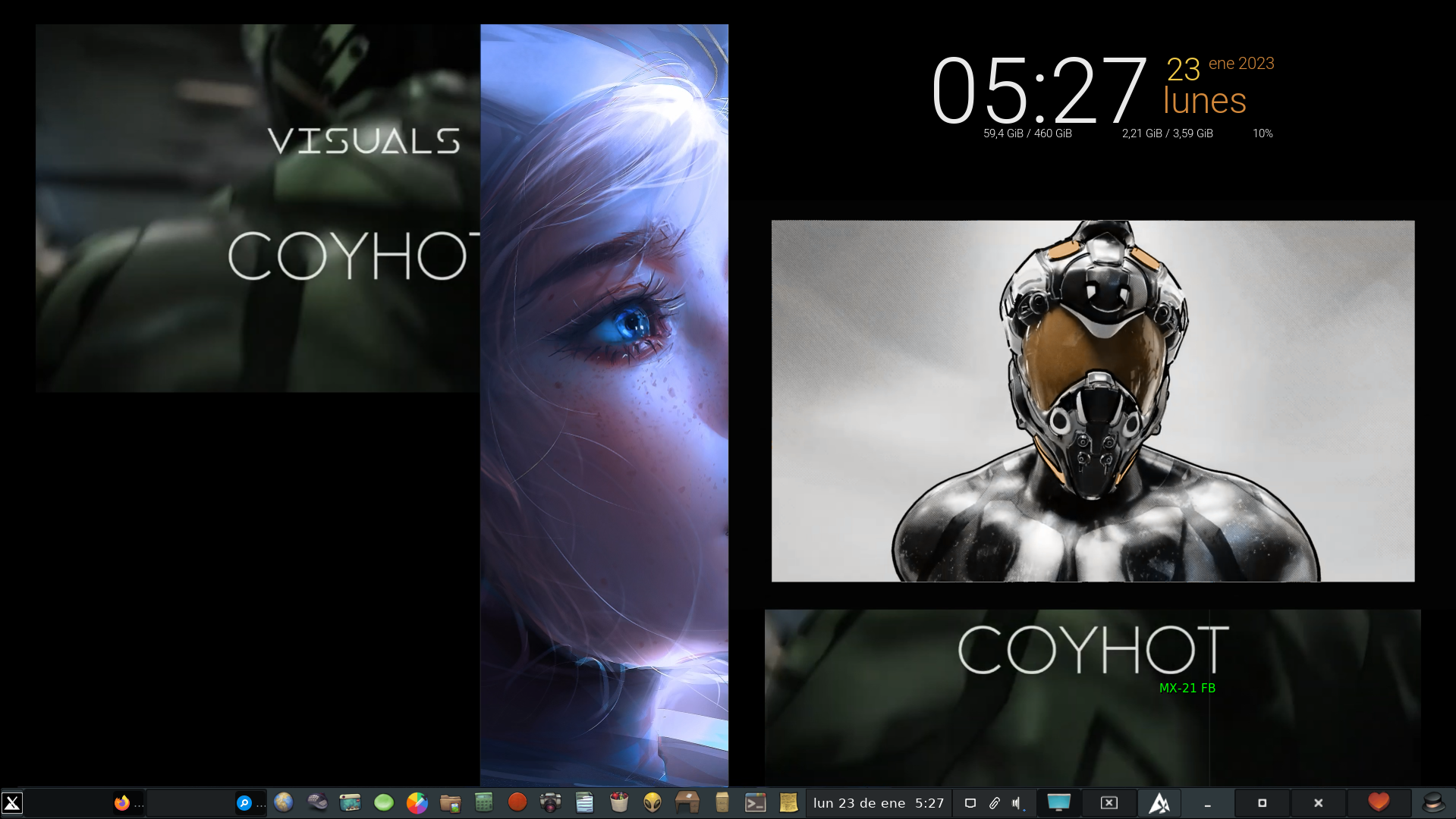Open the yellow sticky notes app
1456x819 pixels.
(789, 802)
